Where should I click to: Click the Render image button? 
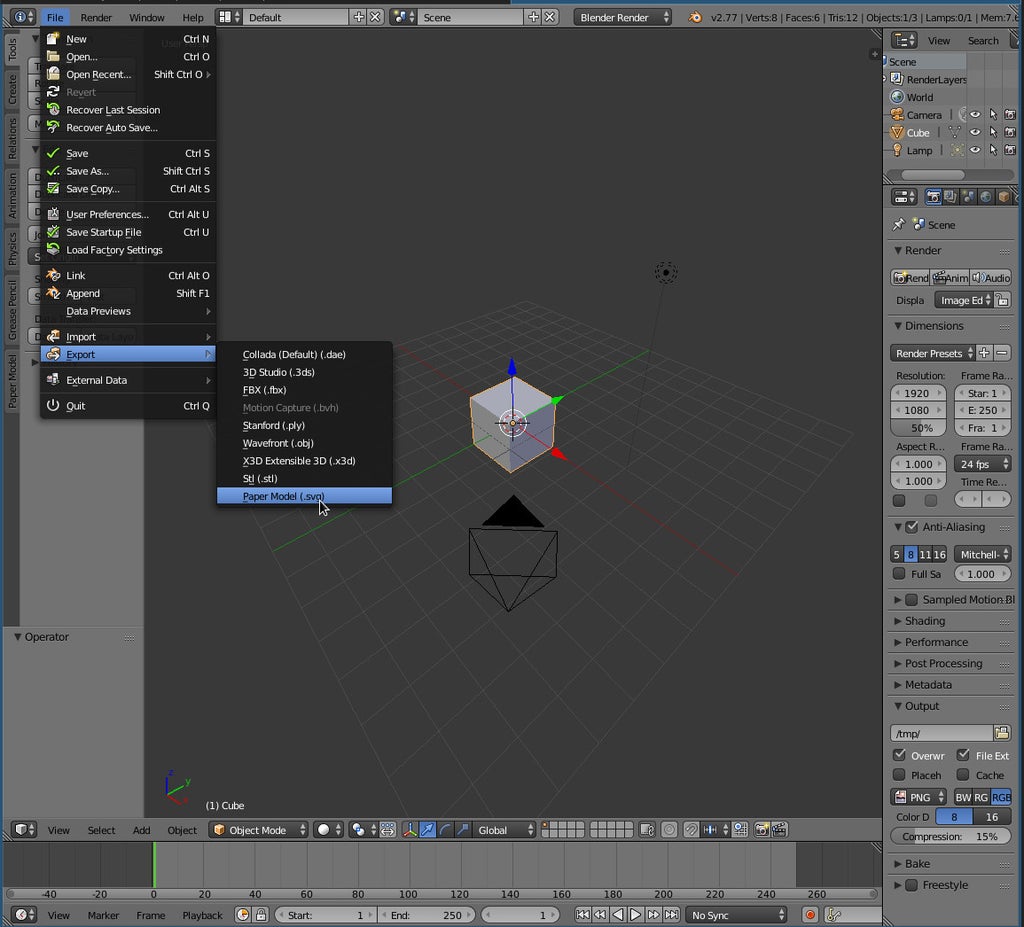[x=910, y=277]
